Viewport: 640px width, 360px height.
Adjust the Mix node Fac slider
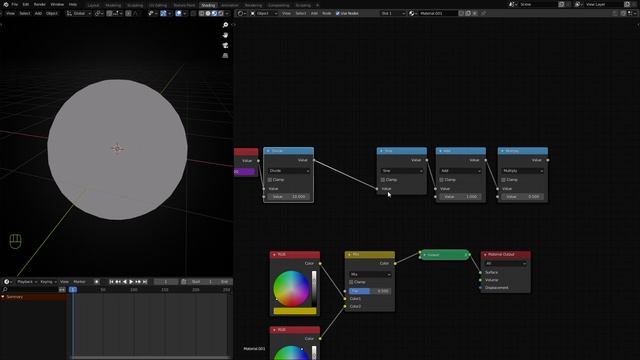[x=370, y=291]
